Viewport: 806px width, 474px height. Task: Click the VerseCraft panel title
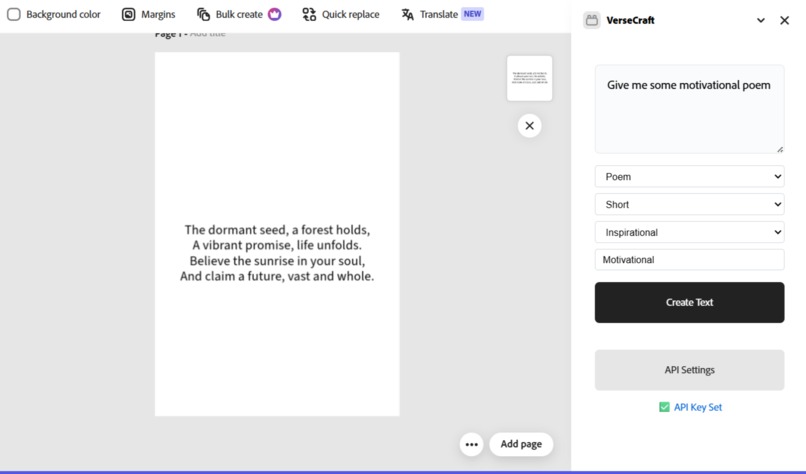pyautogui.click(x=630, y=21)
